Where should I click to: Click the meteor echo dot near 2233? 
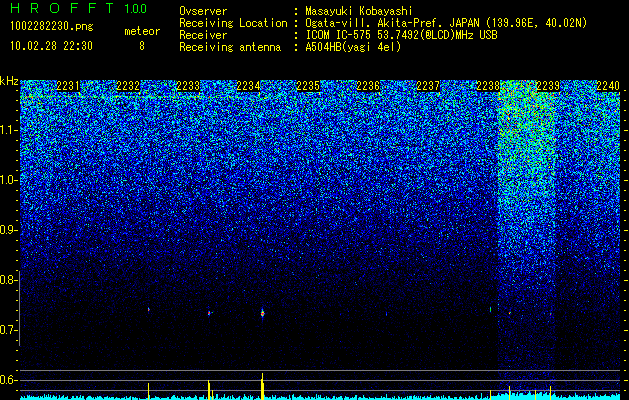(x=209, y=313)
